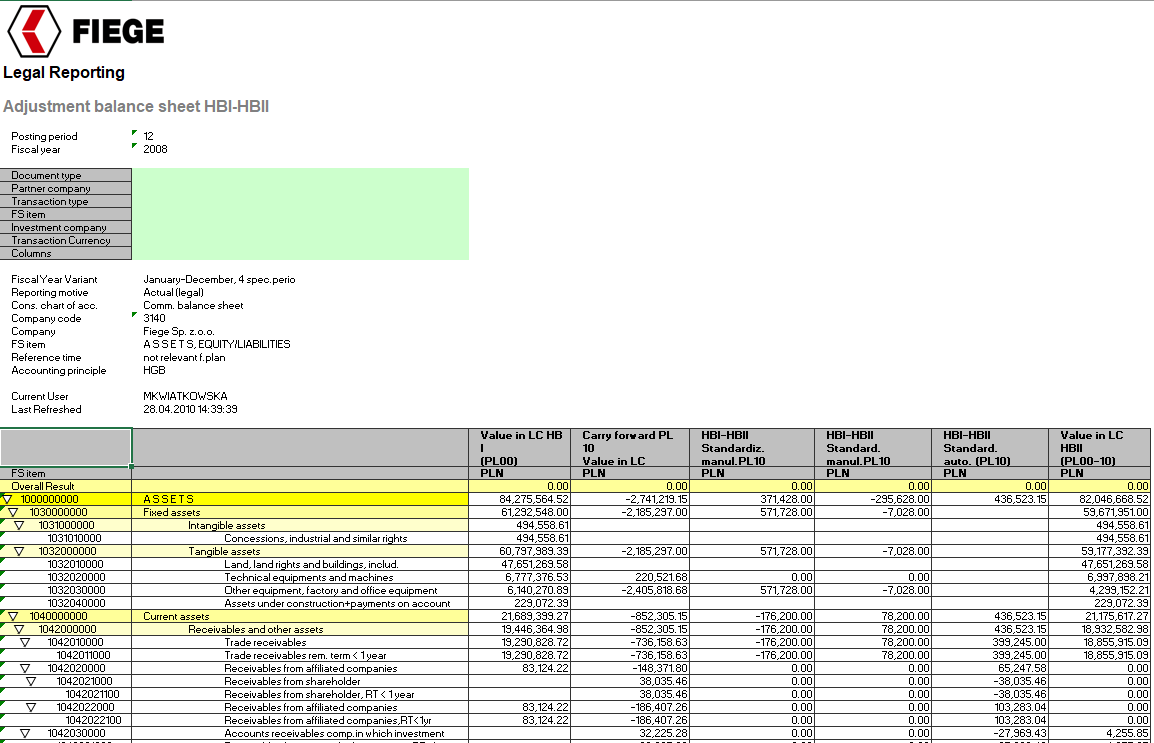1154x743 pixels.
Task: Select the account number 1031010000
Action: 75,538
